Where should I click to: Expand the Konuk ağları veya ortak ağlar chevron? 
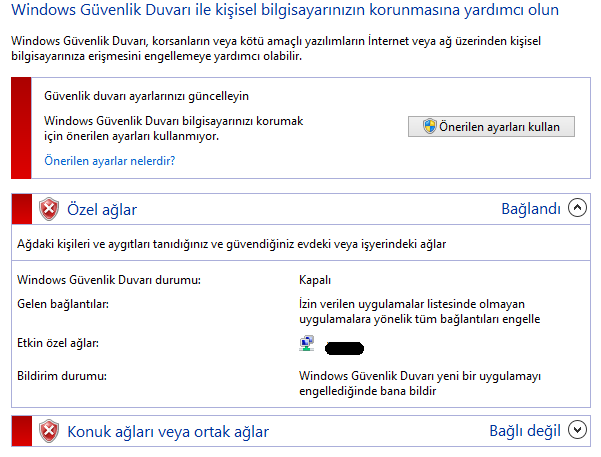pos(576,431)
